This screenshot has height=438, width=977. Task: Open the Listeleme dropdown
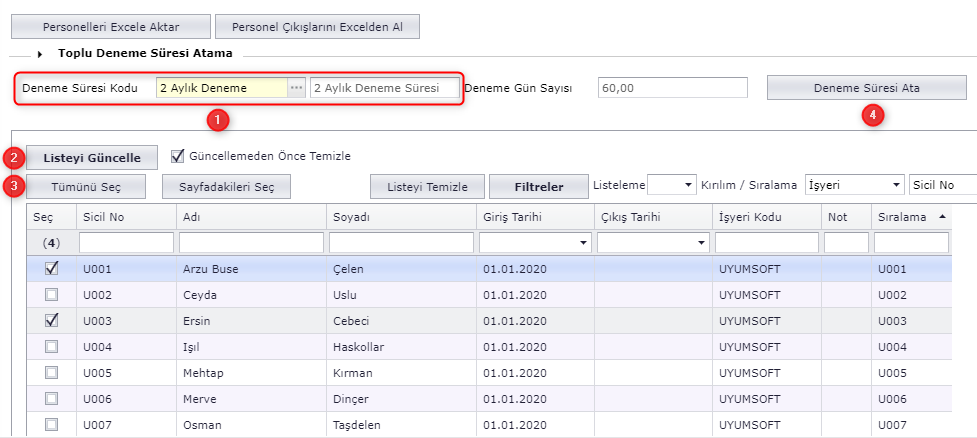[687, 185]
